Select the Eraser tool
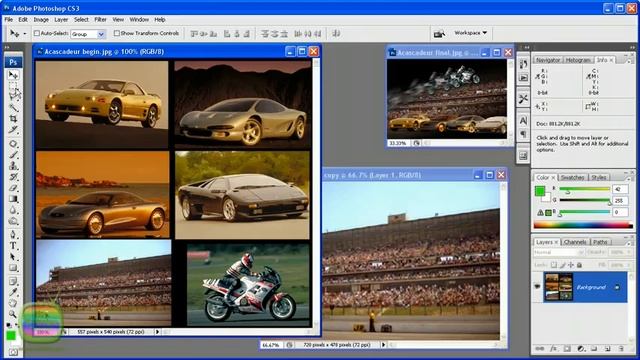640x360 pixels. pos(13,188)
